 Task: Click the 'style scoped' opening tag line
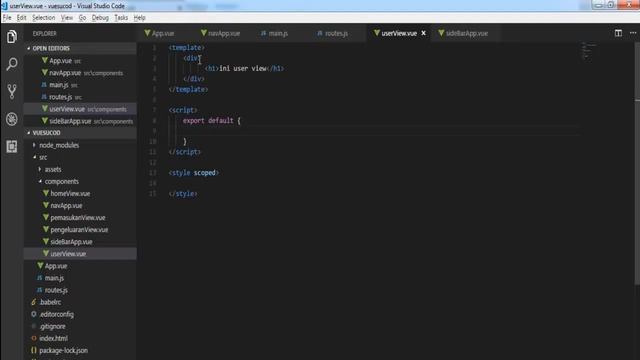(x=193, y=173)
